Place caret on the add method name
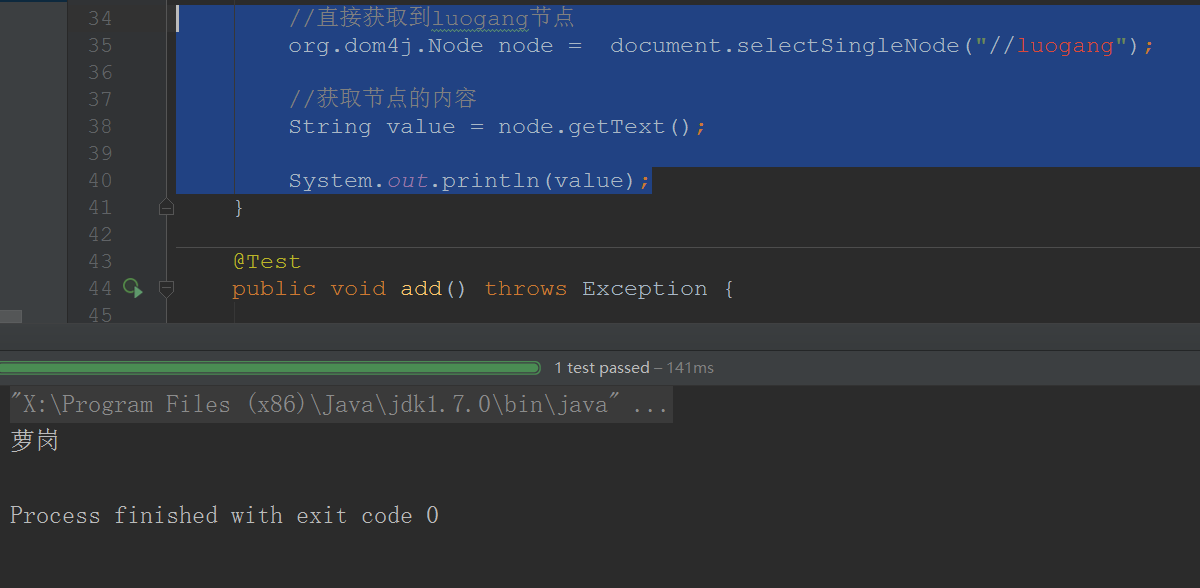This screenshot has width=1200, height=588. pos(421,288)
